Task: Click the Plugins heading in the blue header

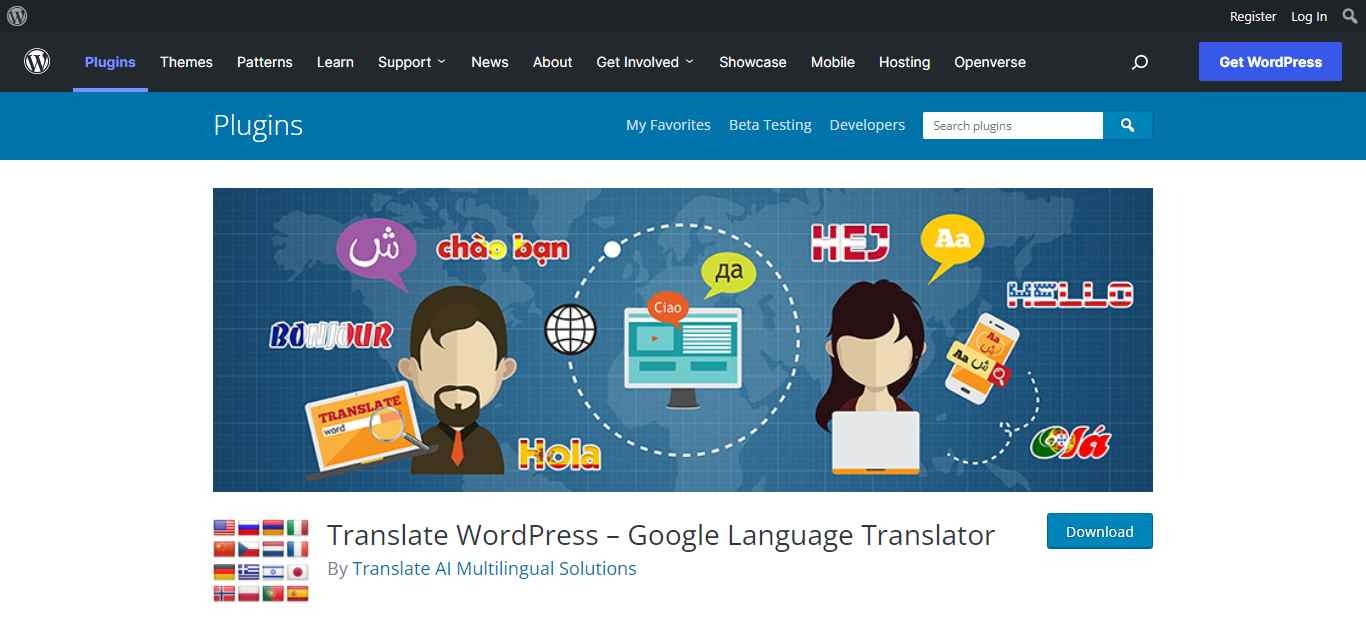Action: pos(258,125)
